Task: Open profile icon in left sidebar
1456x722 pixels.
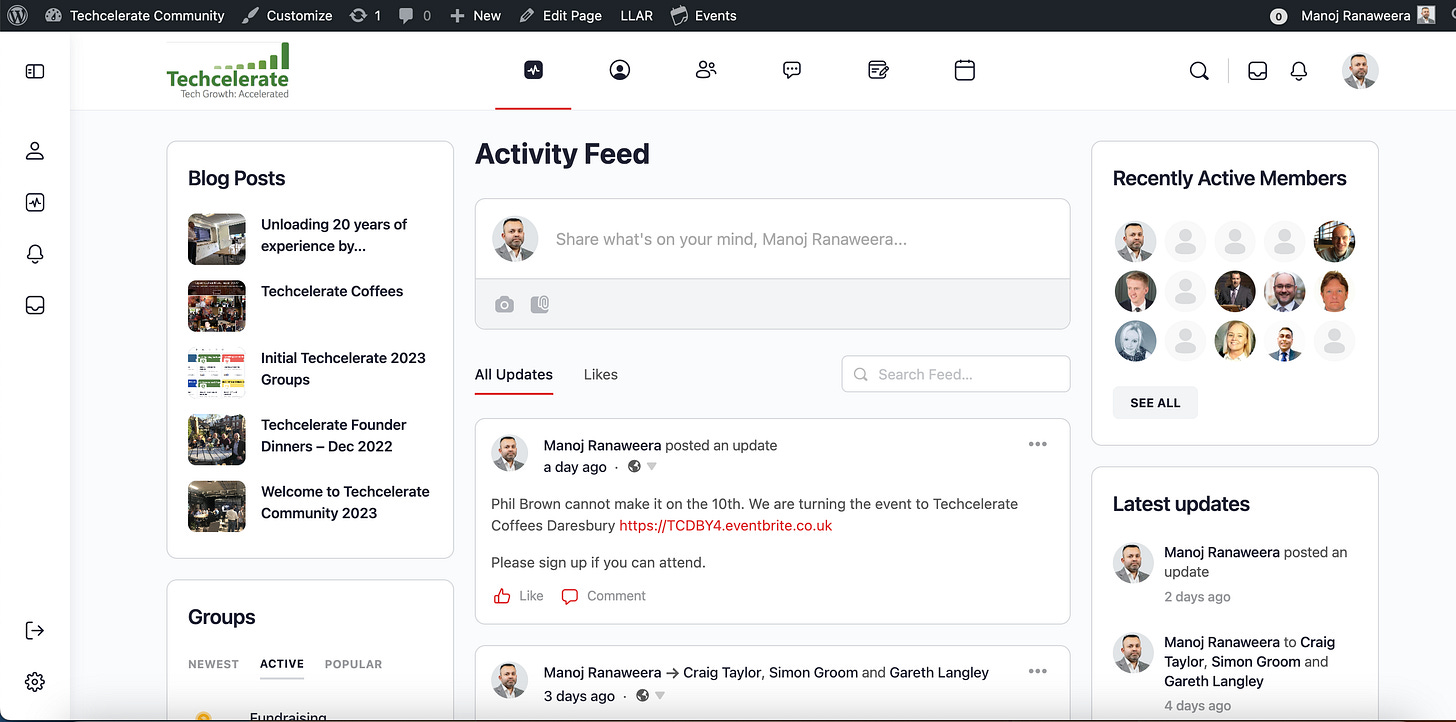Action: 35,151
